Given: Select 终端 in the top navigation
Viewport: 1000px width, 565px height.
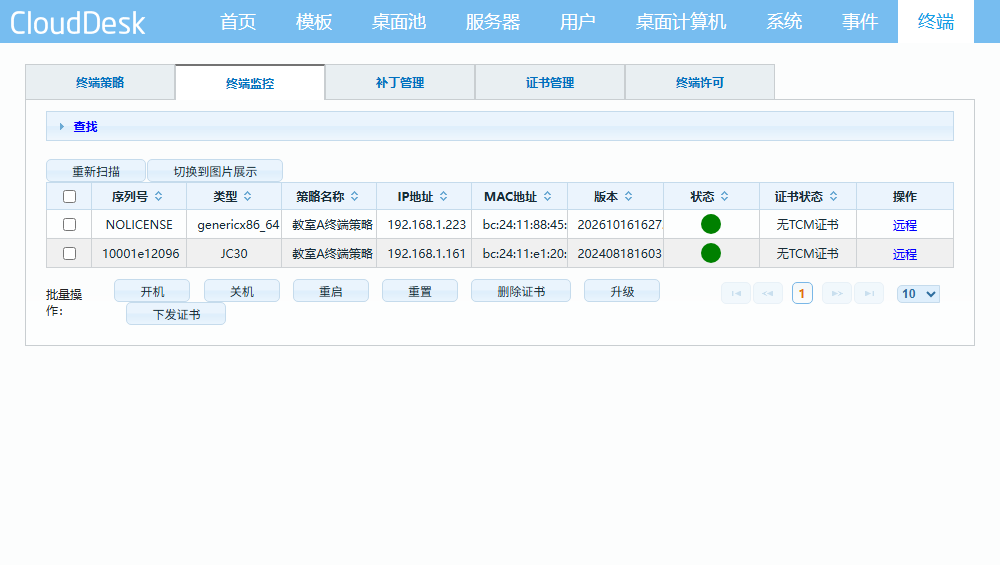Looking at the screenshot, I should pyautogui.click(x=936, y=22).
